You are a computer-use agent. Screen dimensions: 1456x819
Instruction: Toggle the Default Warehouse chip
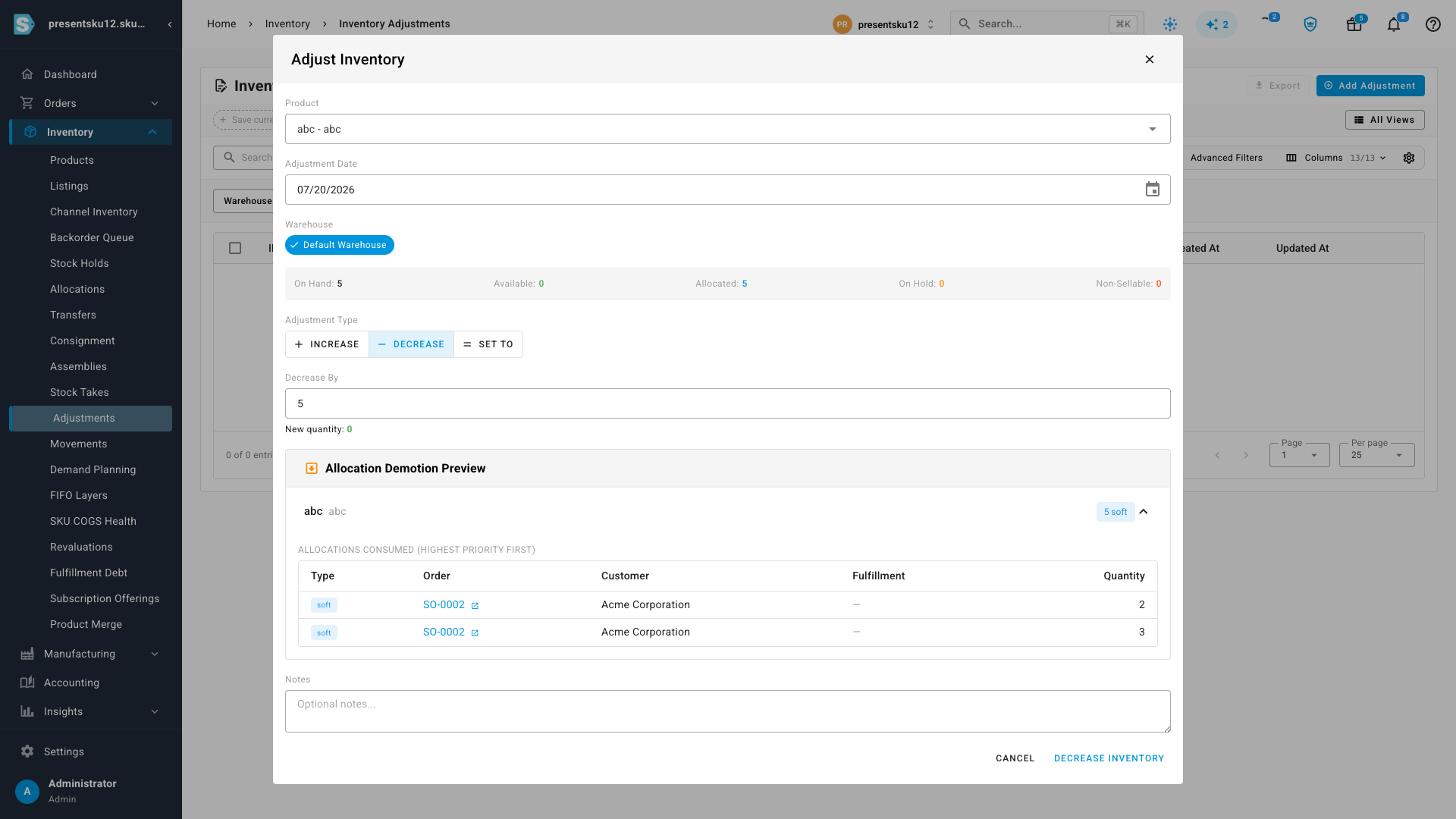[x=340, y=245]
